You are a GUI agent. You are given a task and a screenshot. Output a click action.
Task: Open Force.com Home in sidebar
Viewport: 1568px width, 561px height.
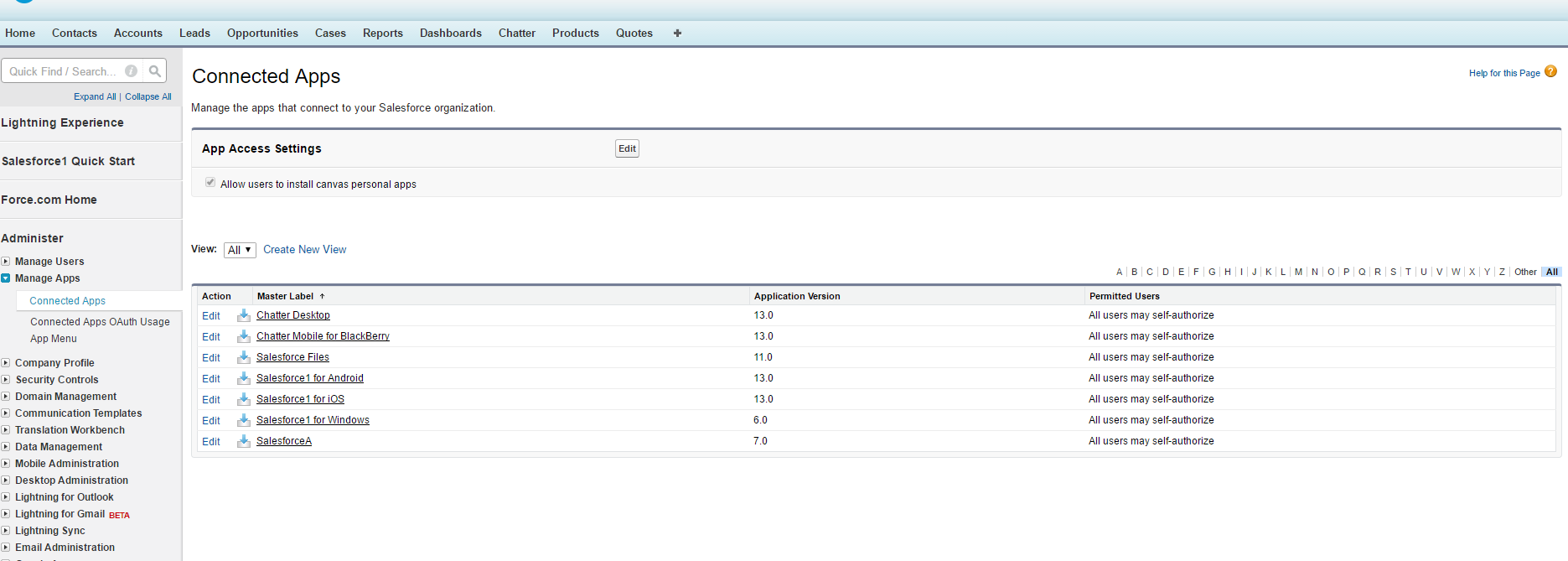49,200
